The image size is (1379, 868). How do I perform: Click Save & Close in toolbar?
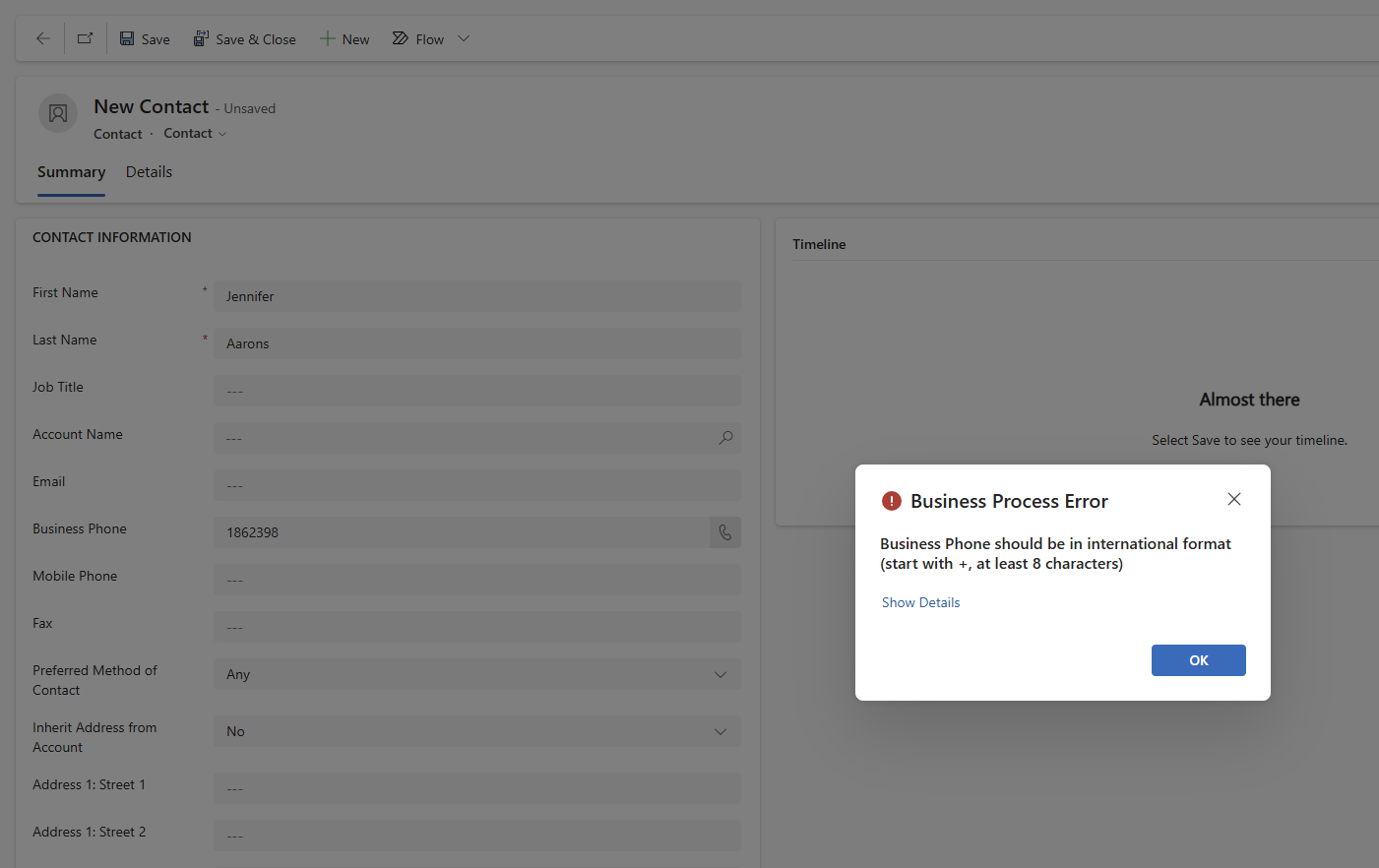point(244,39)
